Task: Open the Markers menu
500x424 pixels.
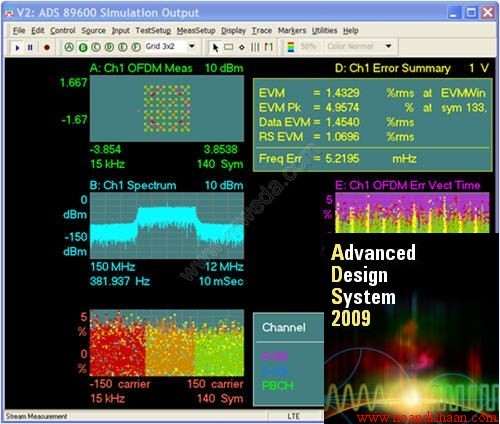Action: pyautogui.click(x=292, y=31)
